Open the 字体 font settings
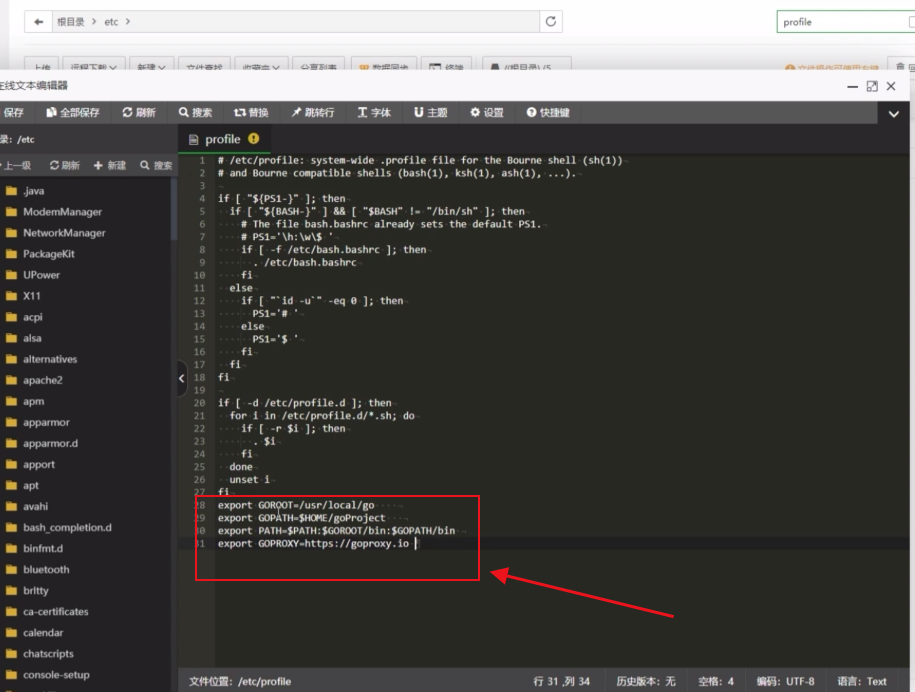915x692 pixels. [374, 113]
